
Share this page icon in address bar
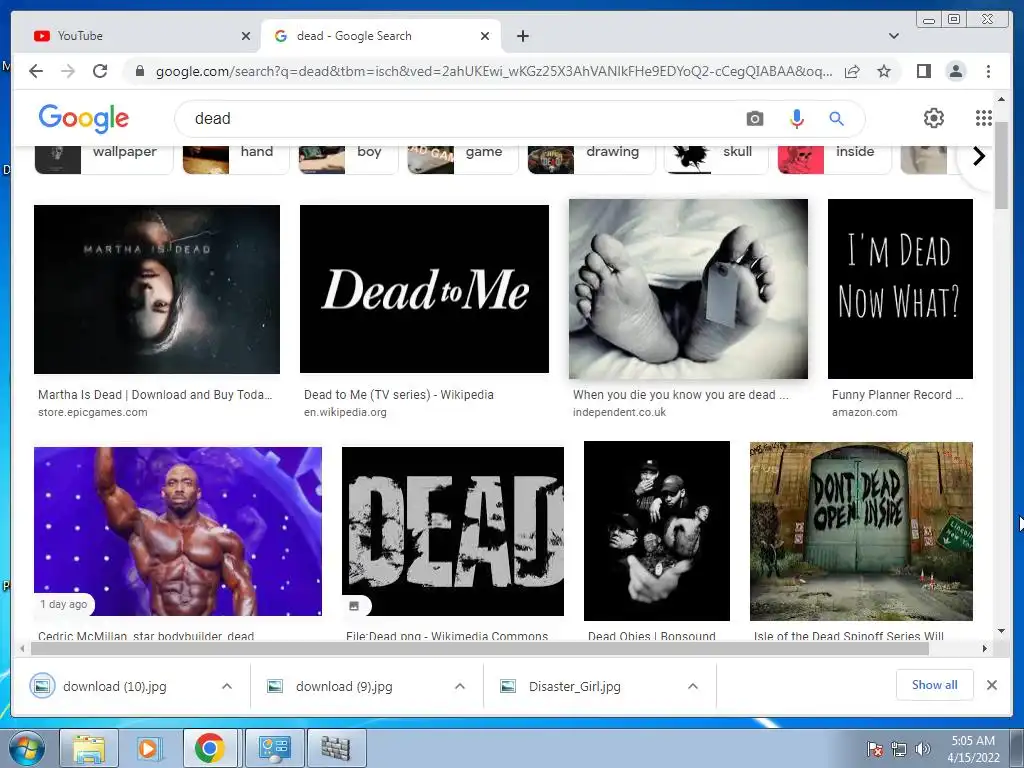(852, 71)
